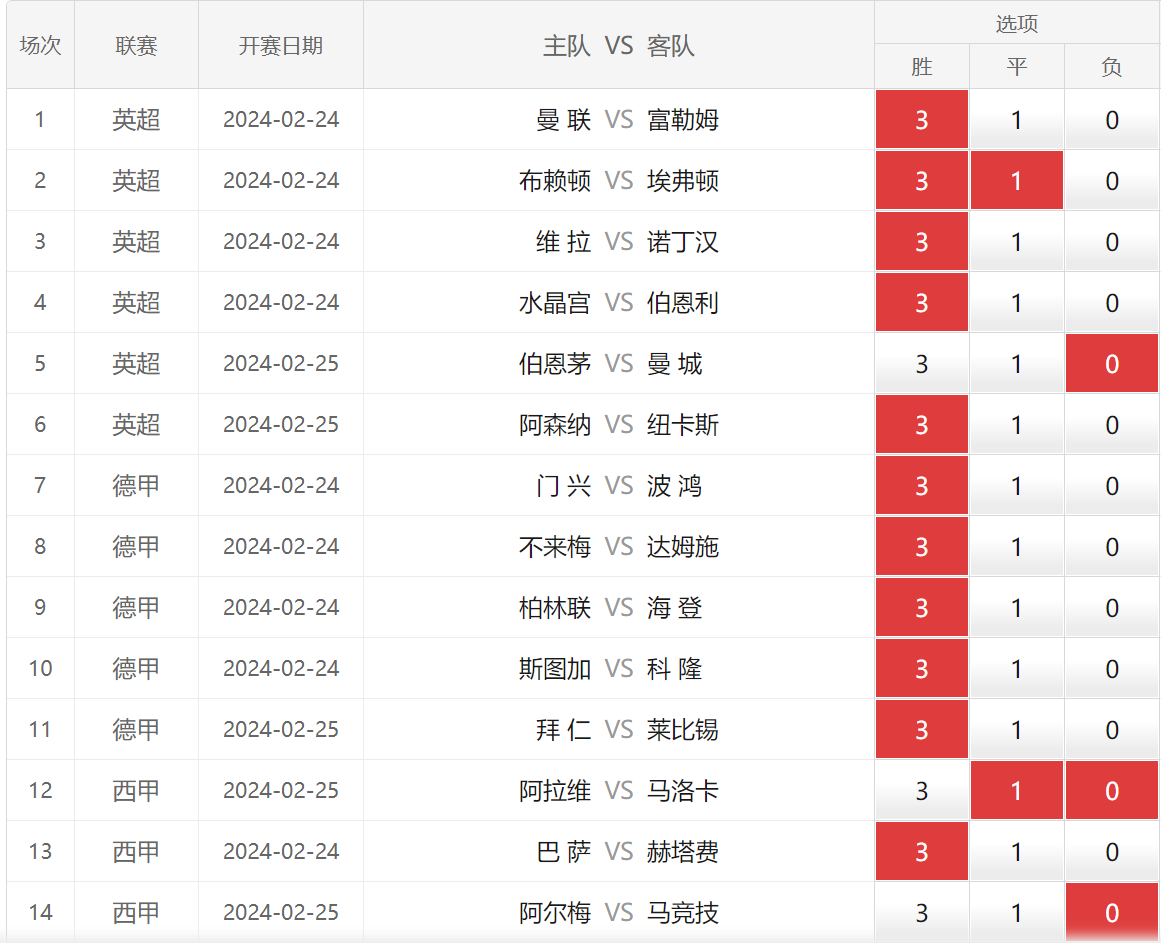Viewport: 1161px width, 943px height.
Task: Toggle win option 3 for 阿森纳 VS 纽卡斯
Action: (922, 424)
